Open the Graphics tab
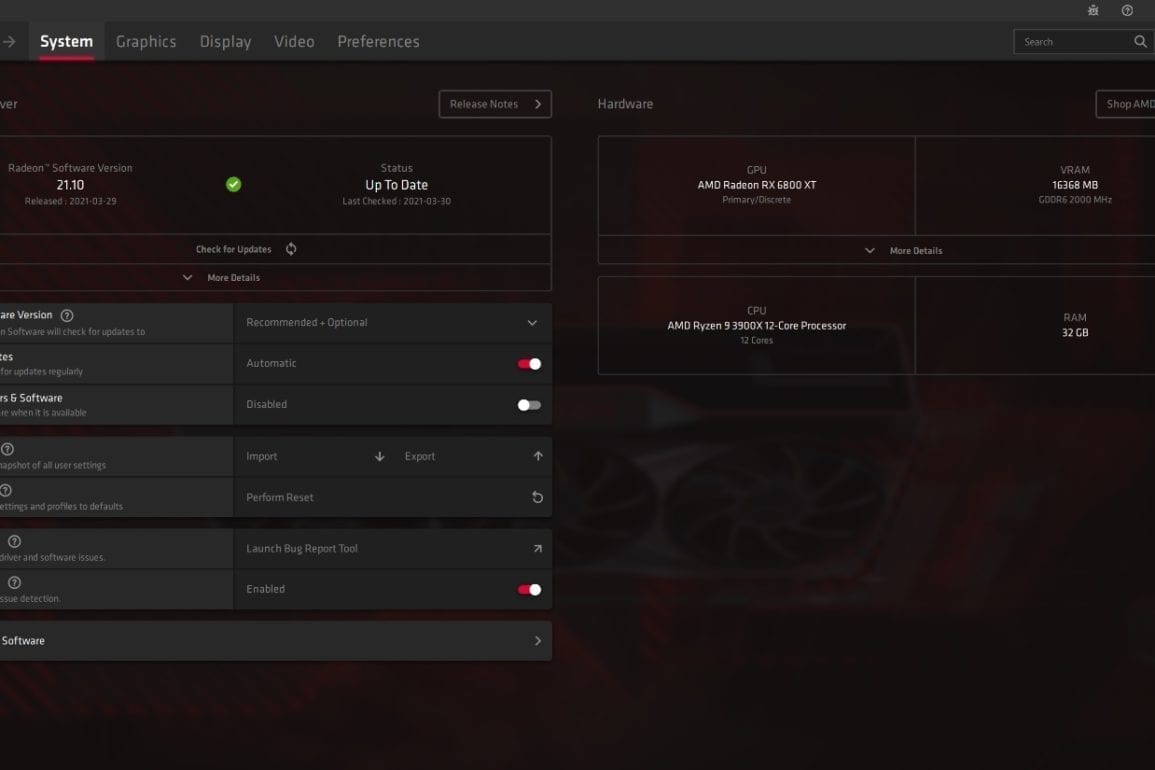Screen dimensions: 1155x770 click(x=146, y=42)
